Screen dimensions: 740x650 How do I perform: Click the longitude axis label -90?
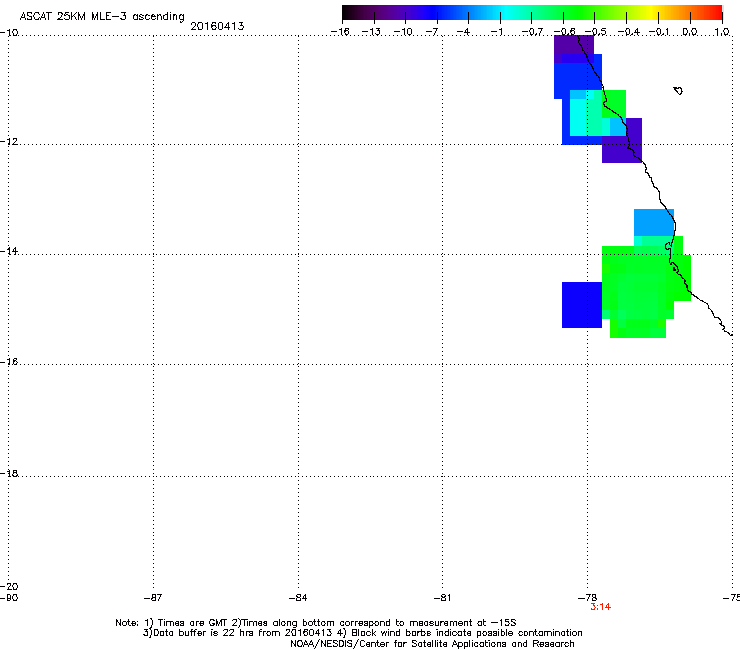9,598
